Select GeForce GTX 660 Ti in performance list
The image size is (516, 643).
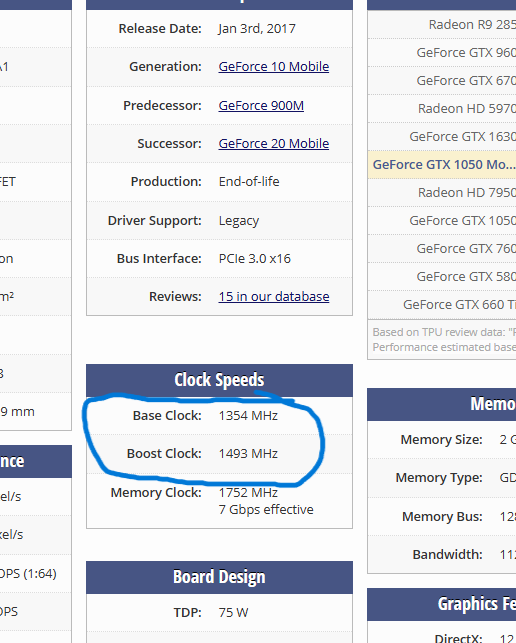point(459,304)
